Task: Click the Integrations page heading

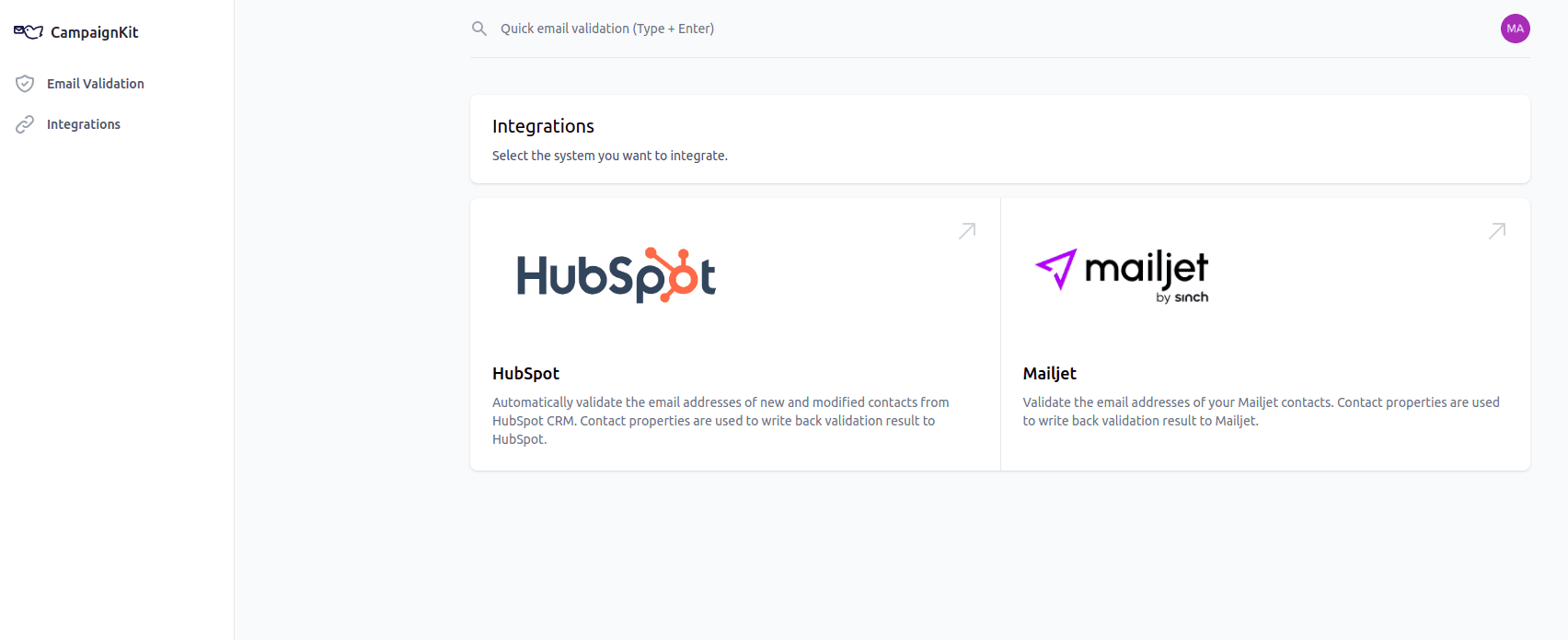Action: click(543, 126)
